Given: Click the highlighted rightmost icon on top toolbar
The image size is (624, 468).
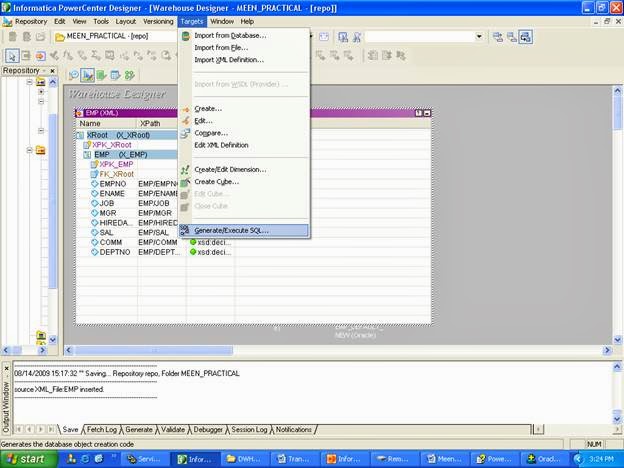Looking at the screenshot, I should 525,37.
